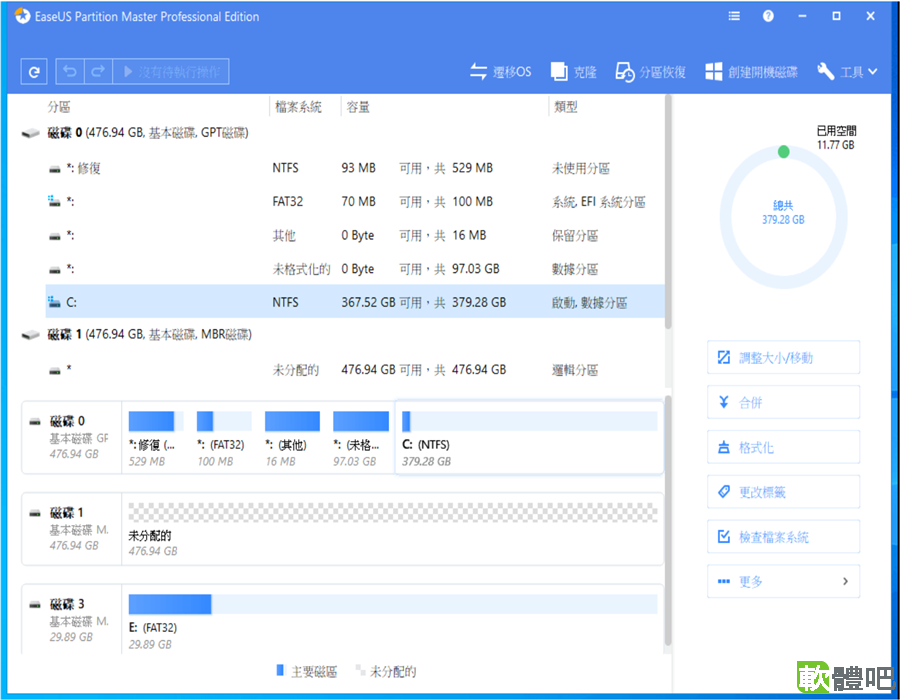Select the unformatted 97.03 GB partition row
The image size is (900, 700).
click(x=355, y=269)
